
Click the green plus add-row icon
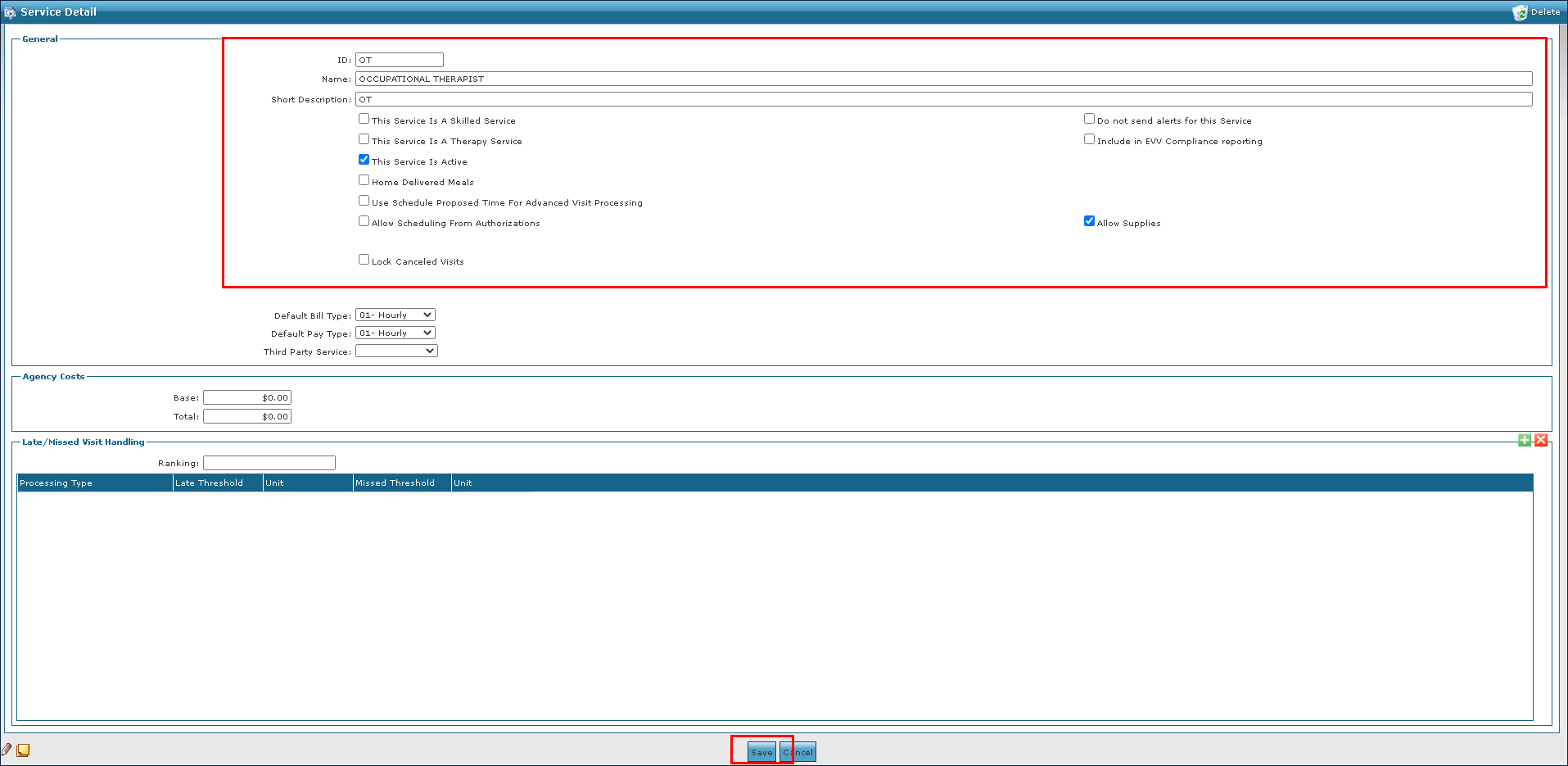[x=1524, y=441]
